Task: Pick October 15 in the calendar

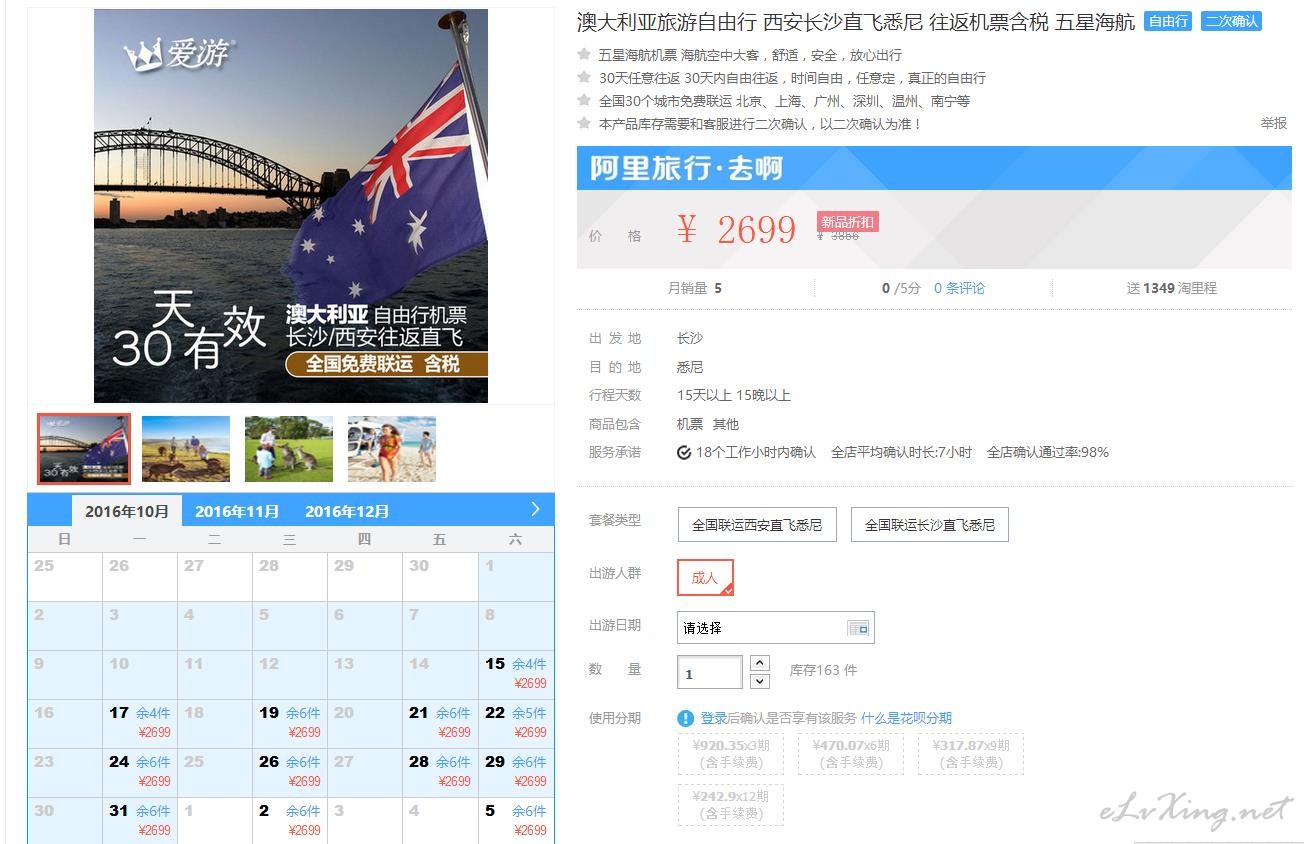Action: [516, 674]
